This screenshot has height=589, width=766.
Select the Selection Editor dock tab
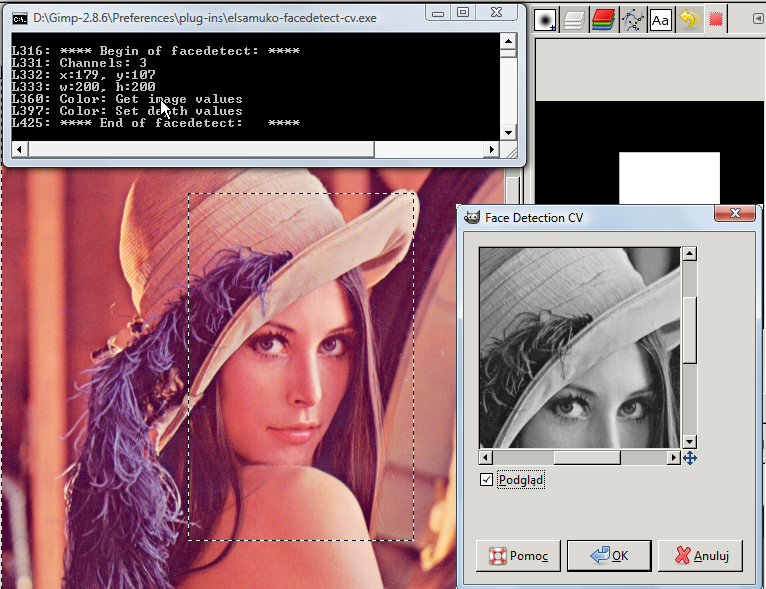tap(716, 20)
